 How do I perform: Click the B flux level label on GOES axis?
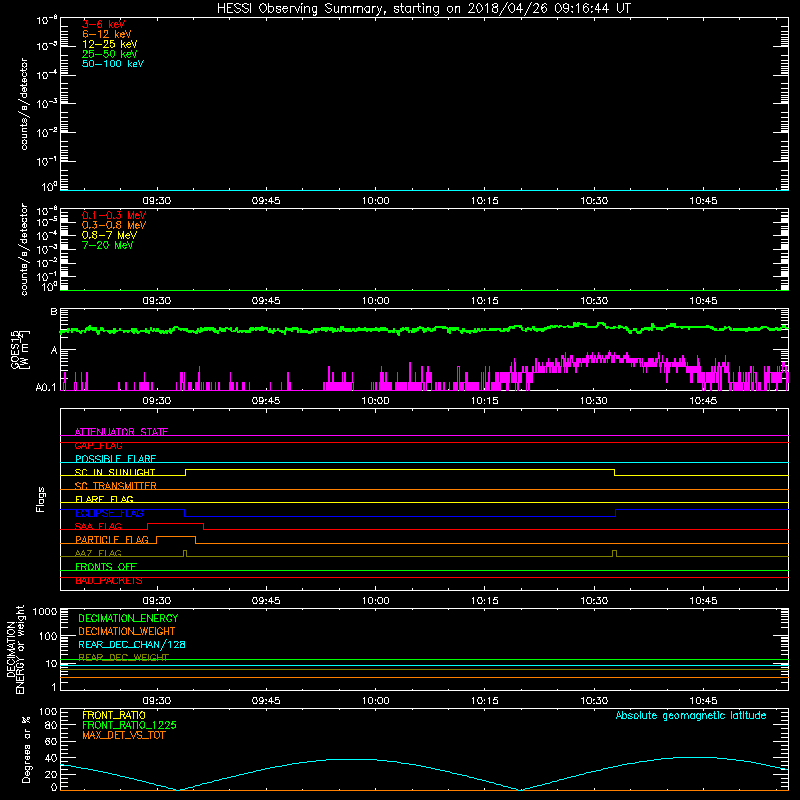tap(54, 312)
